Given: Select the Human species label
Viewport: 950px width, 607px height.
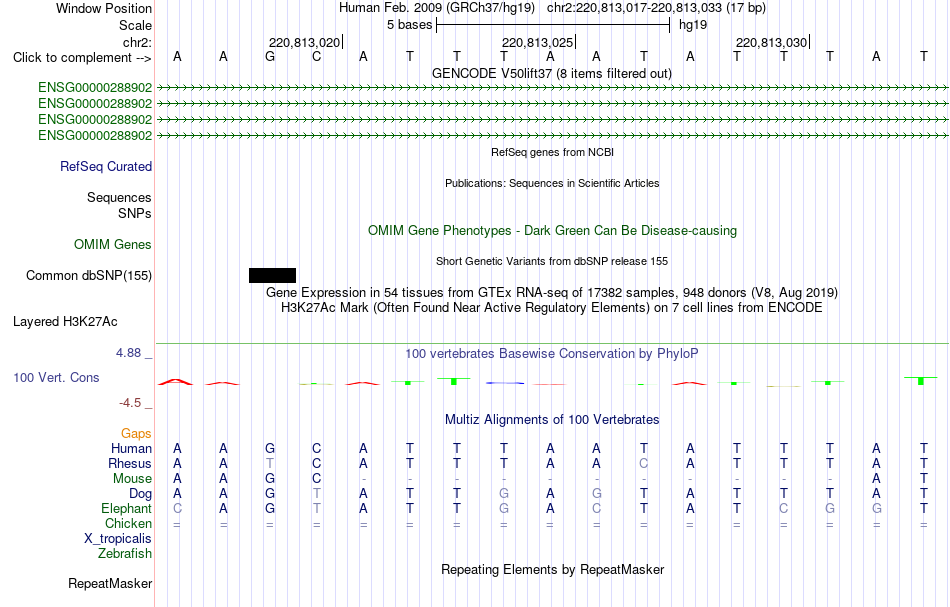Looking at the screenshot, I should 131,448.
